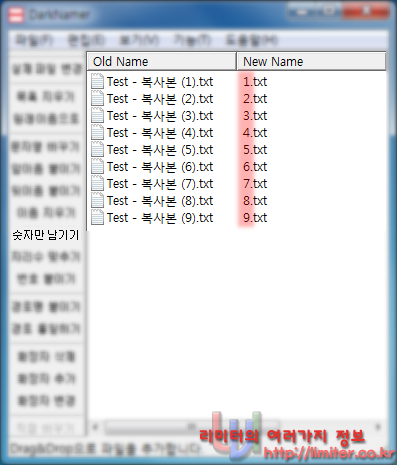The width and height of the screenshot is (397, 465).
Task: Click the 원래이름으로 button
Action: point(46,119)
